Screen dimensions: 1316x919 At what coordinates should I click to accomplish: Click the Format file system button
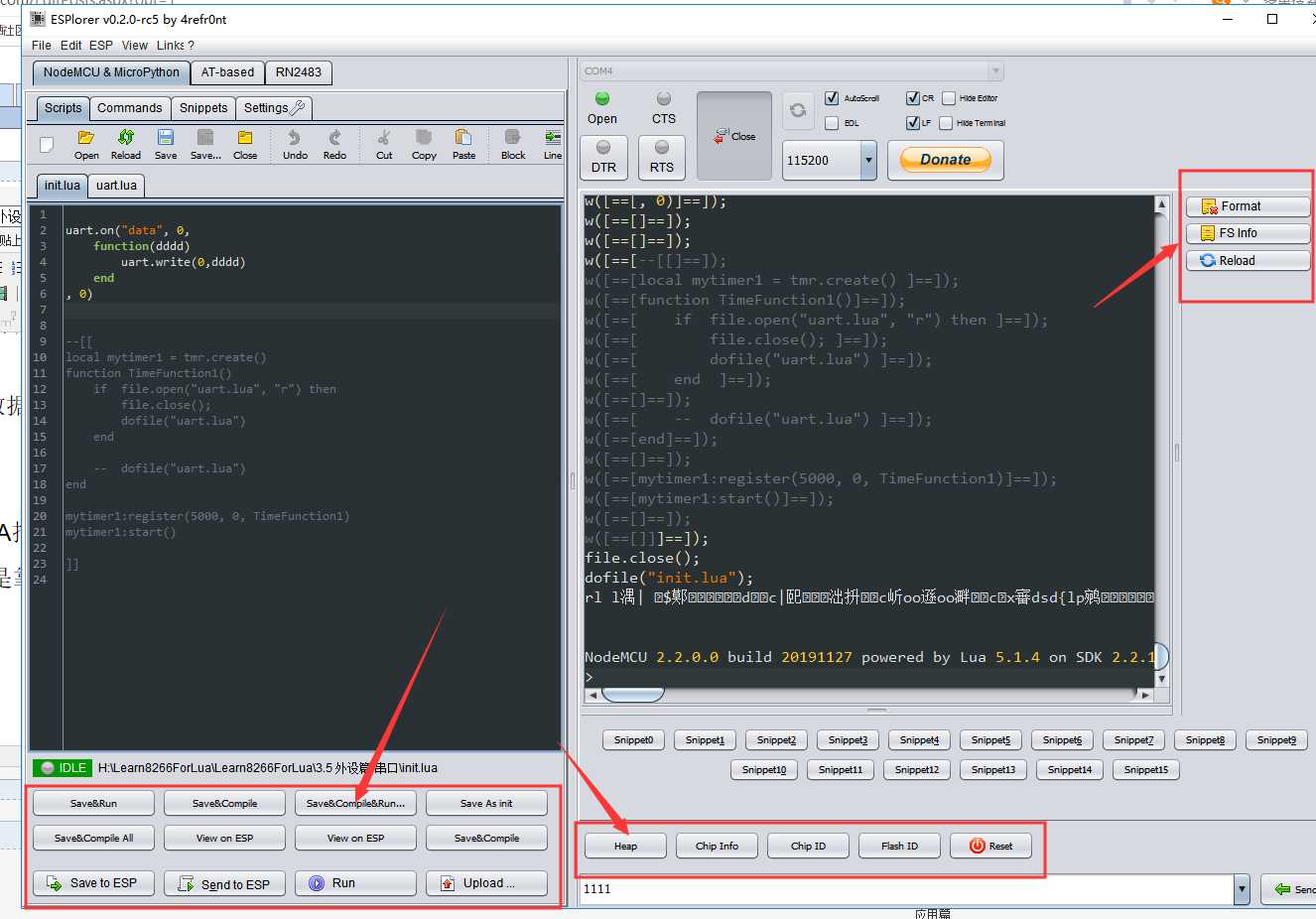point(1248,206)
